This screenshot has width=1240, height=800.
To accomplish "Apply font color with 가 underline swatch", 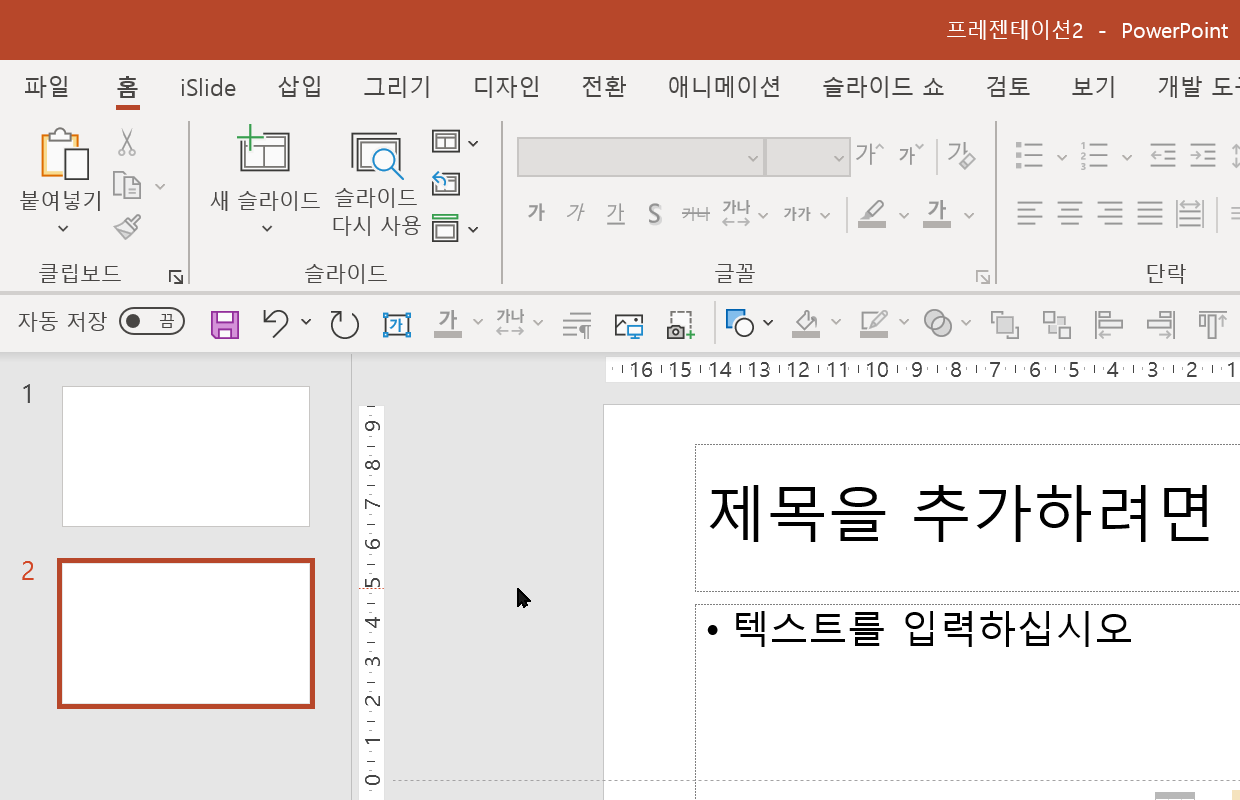I will click(x=937, y=213).
